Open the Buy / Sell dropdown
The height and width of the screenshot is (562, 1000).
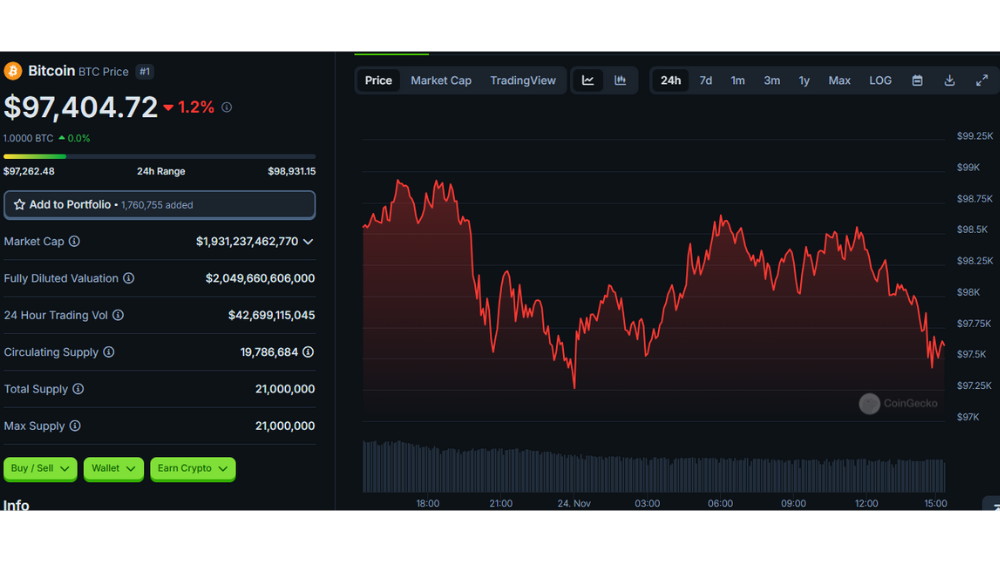pos(40,469)
